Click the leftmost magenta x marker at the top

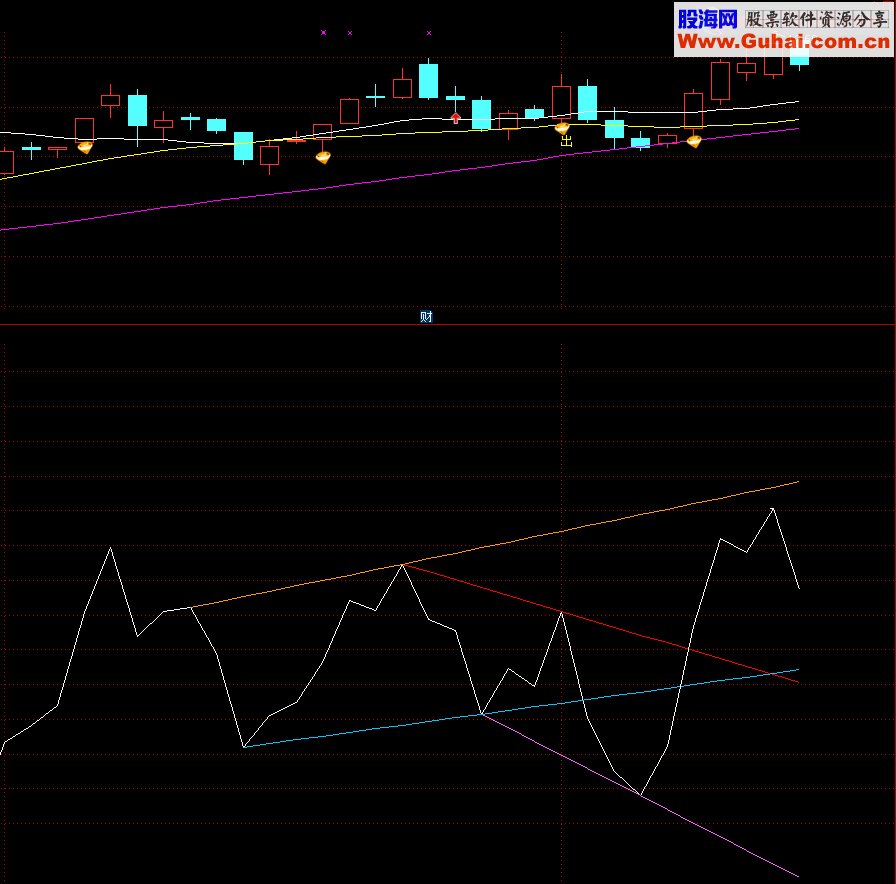tap(323, 33)
